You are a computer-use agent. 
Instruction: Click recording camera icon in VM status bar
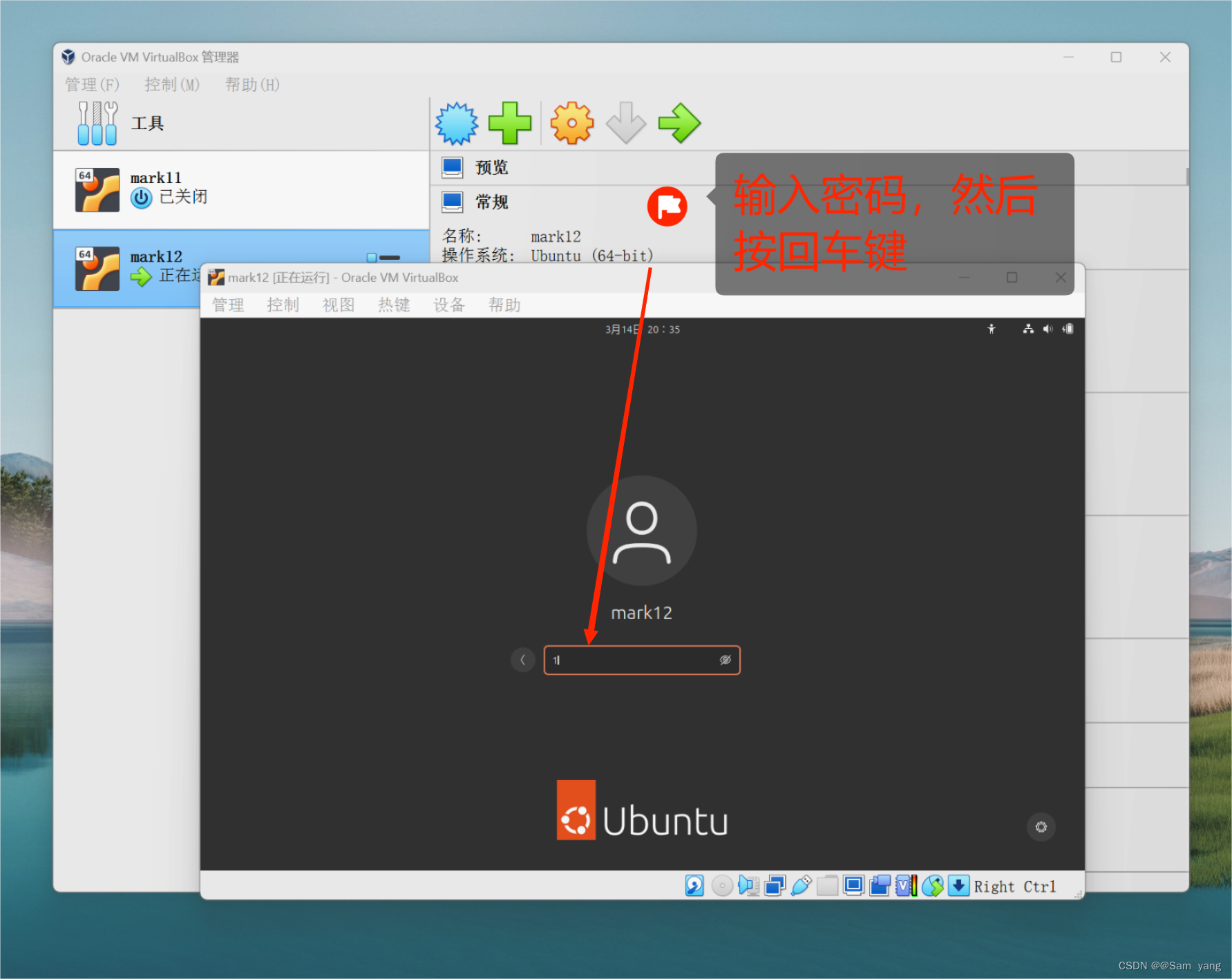[x=880, y=885]
